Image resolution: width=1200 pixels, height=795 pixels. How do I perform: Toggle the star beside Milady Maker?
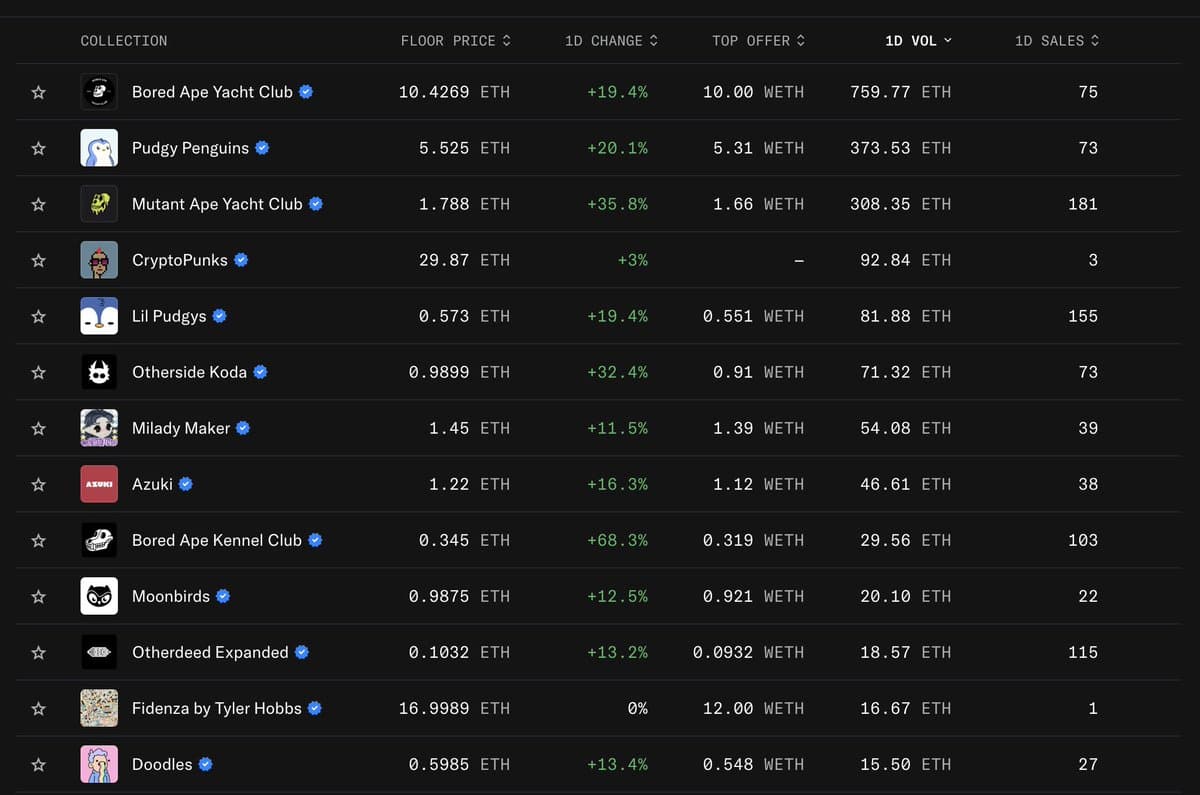point(38,428)
